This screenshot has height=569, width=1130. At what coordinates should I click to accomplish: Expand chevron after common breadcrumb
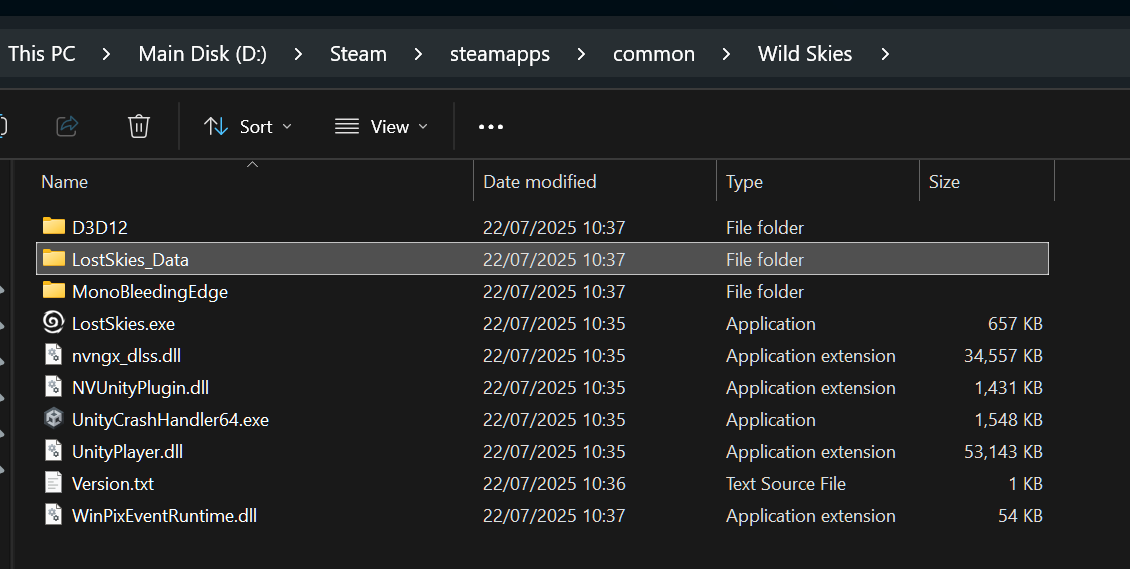tap(726, 54)
